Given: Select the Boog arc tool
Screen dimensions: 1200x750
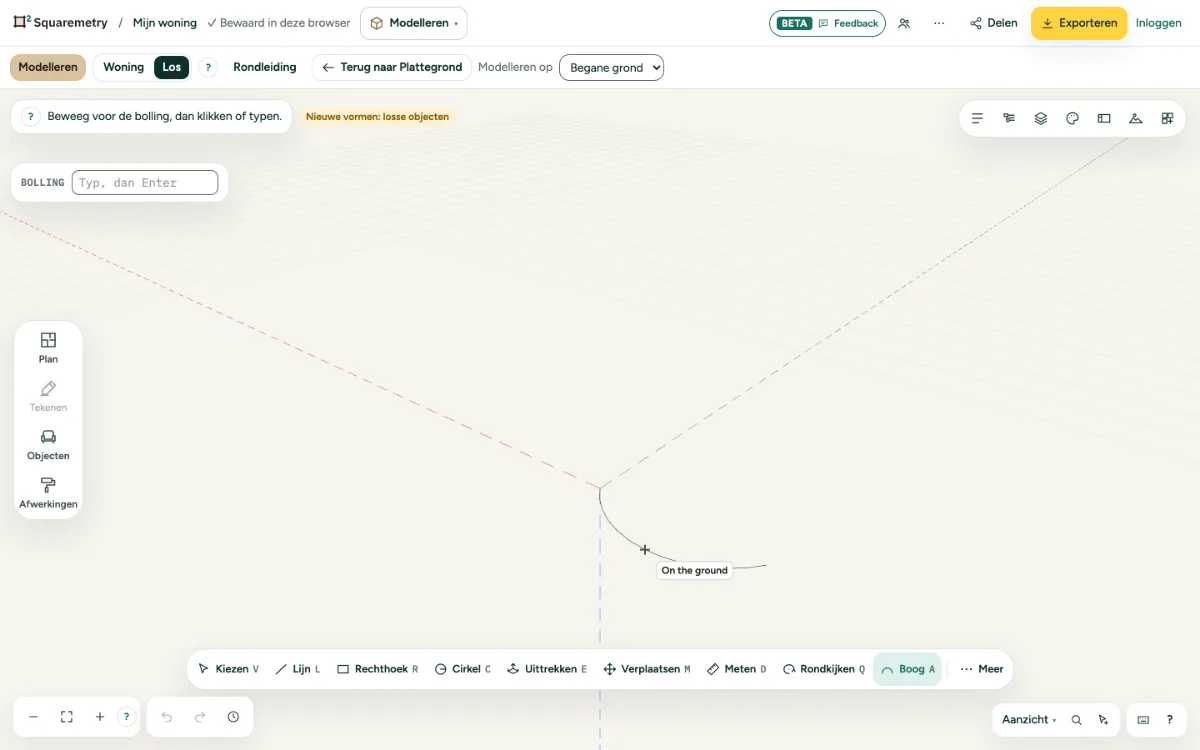Looking at the screenshot, I should click(908, 669).
